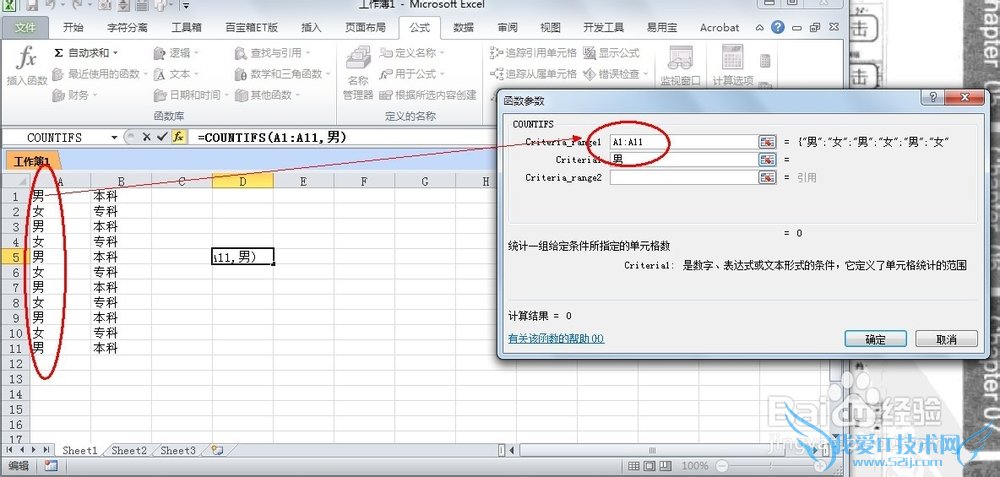Switch to the 字符分离 tab
This screenshot has height=477, width=1000.
pyautogui.click(x=127, y=27)
